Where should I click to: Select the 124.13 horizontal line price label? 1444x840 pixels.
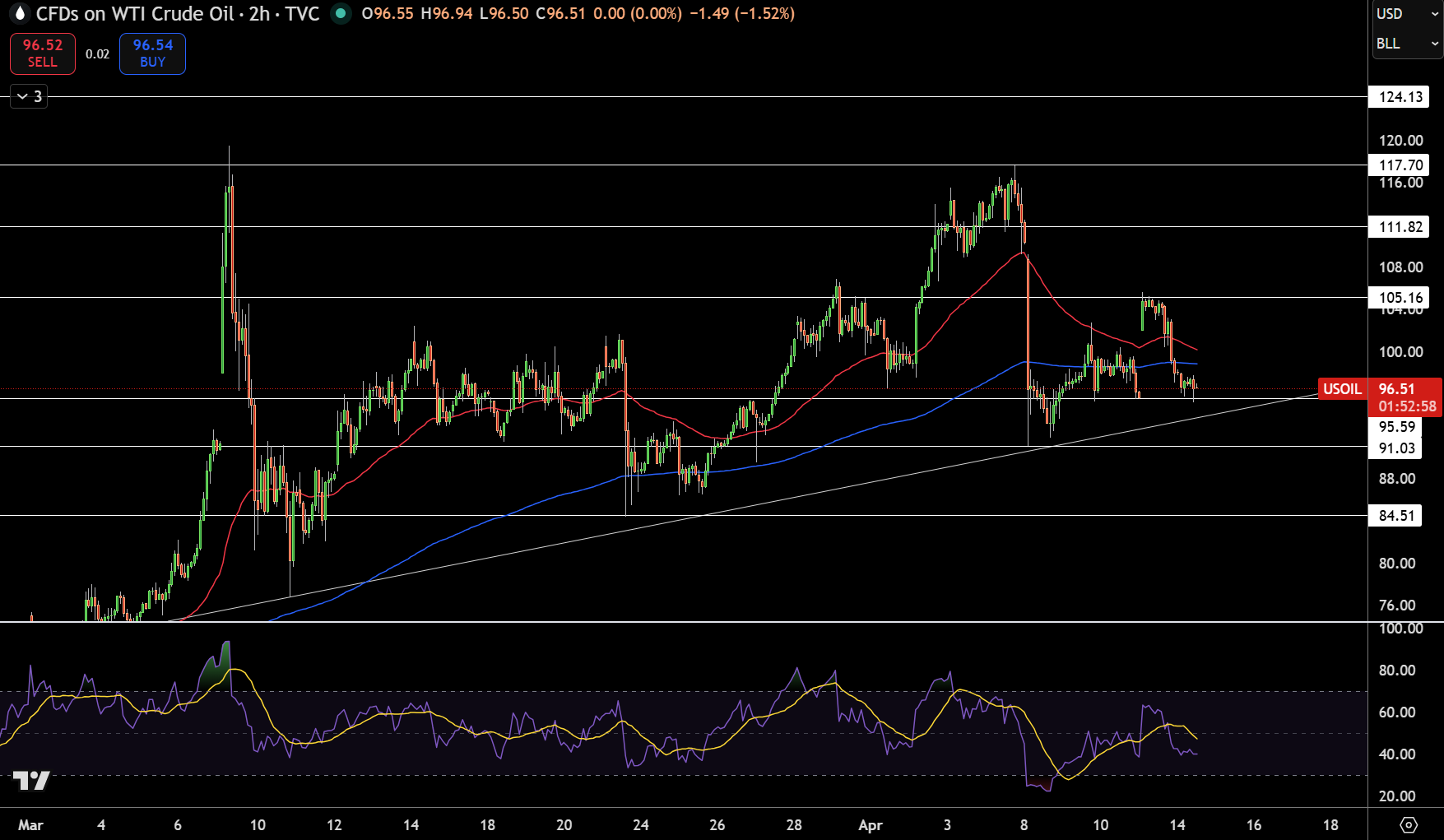tap(1400, 97)
